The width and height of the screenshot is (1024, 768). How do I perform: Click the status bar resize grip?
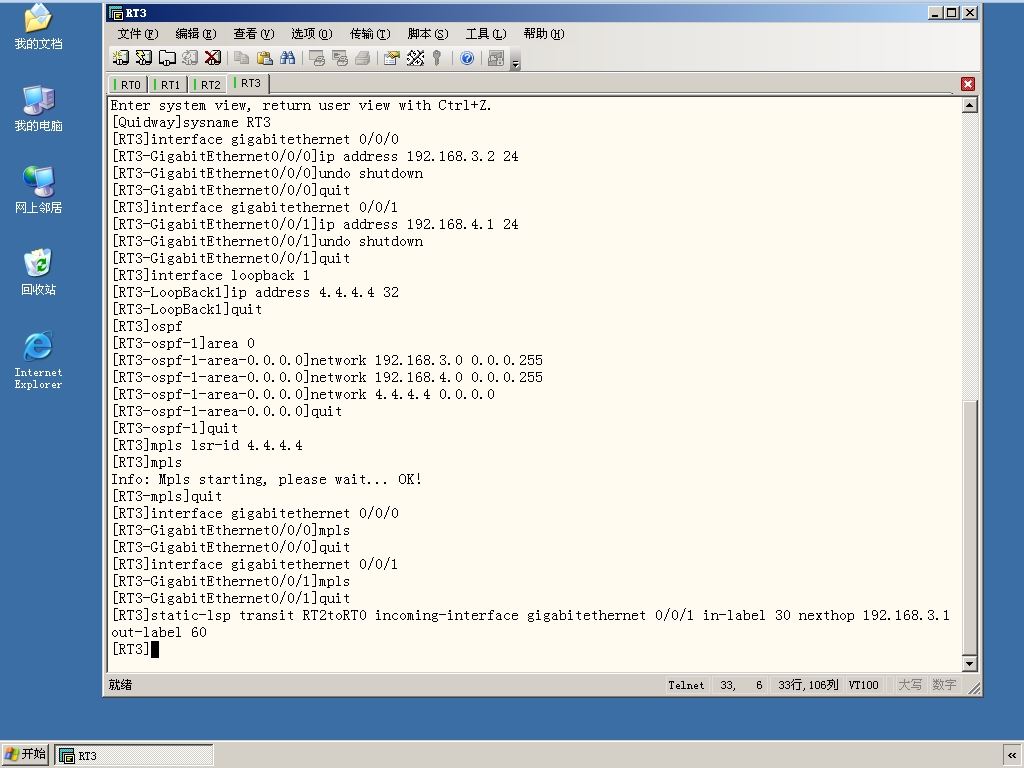pos(974,688)
